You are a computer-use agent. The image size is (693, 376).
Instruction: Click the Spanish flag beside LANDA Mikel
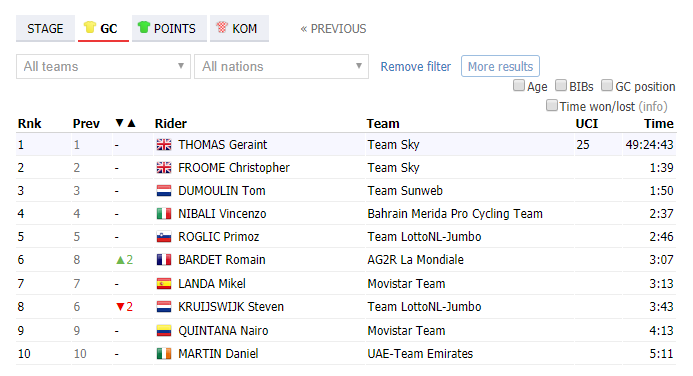164,283
